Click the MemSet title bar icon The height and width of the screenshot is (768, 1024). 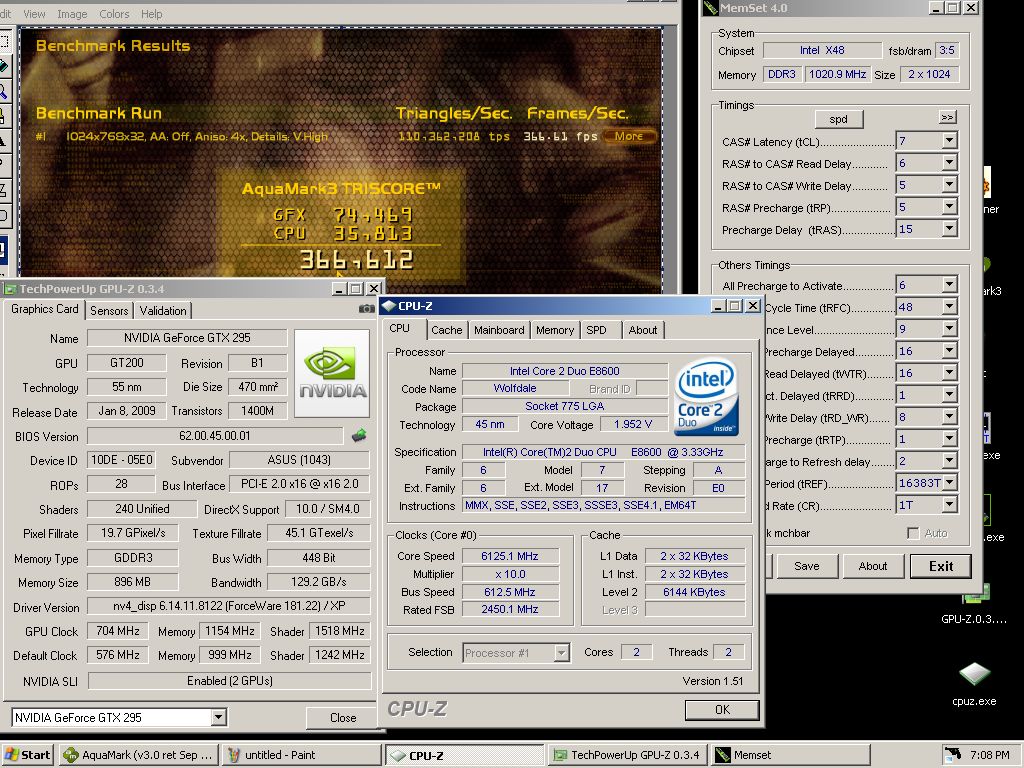711,8
